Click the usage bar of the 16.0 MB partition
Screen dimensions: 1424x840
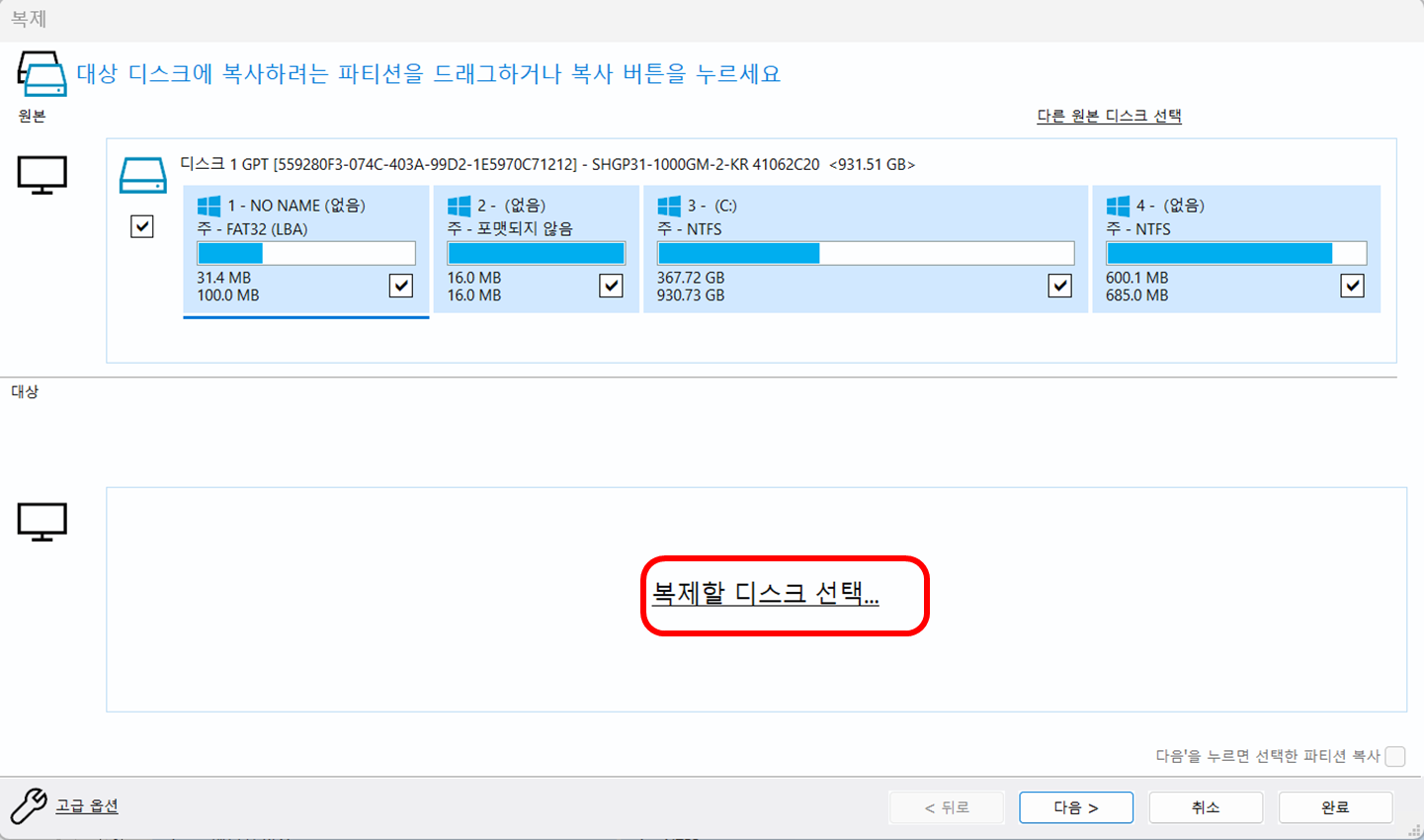(537, 254)
